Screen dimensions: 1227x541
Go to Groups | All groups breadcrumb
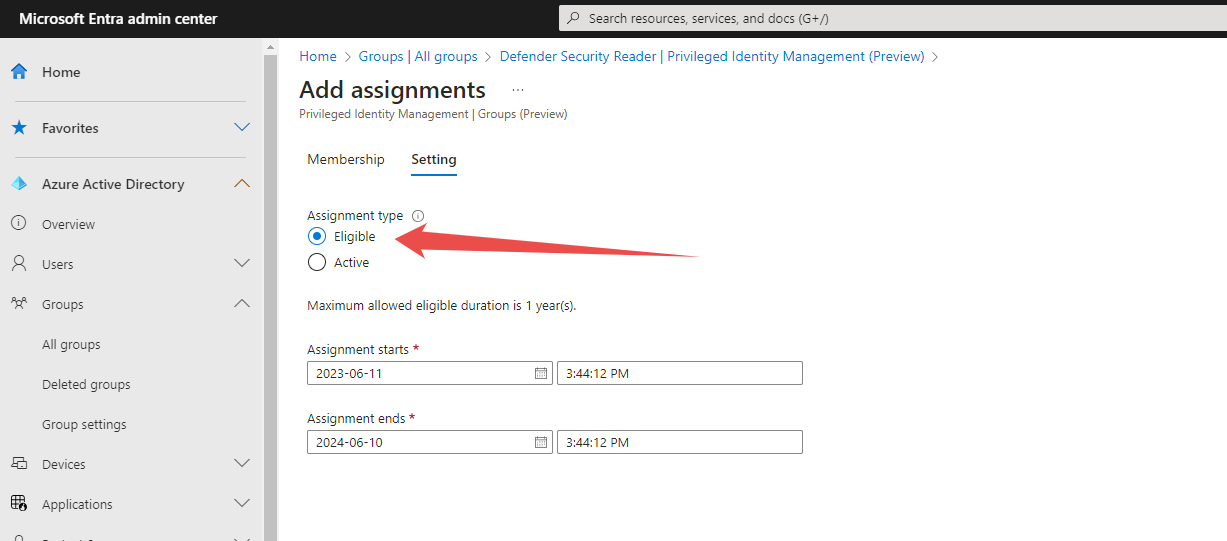tap(418, 56)
